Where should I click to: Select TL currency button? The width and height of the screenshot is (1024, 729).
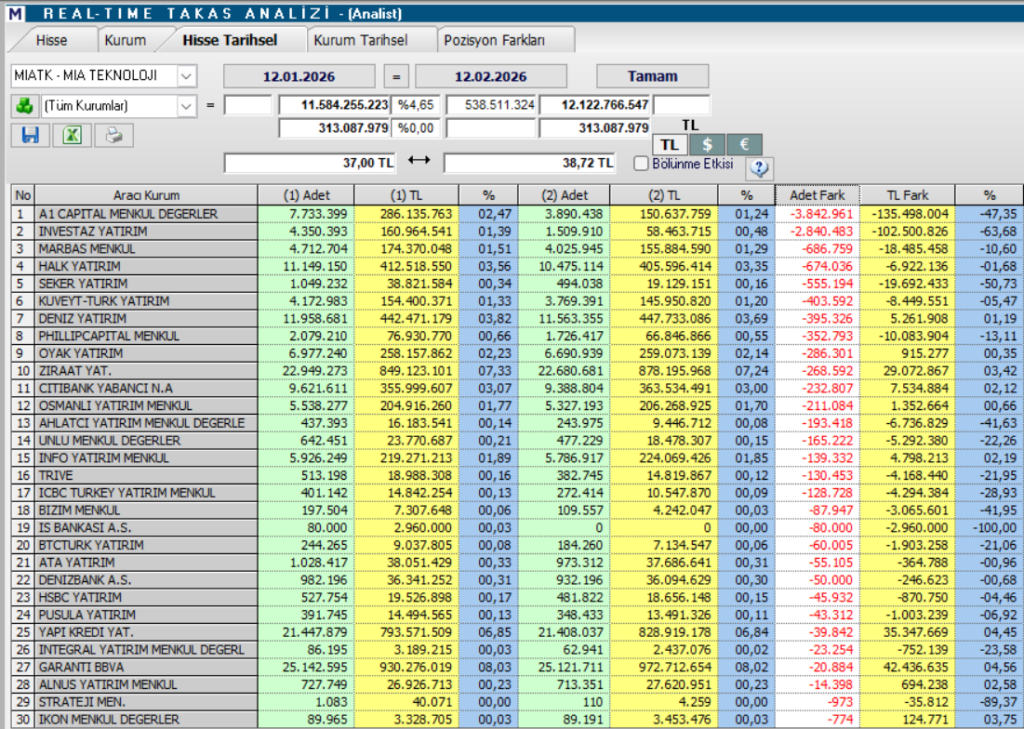tap(669, 144)
